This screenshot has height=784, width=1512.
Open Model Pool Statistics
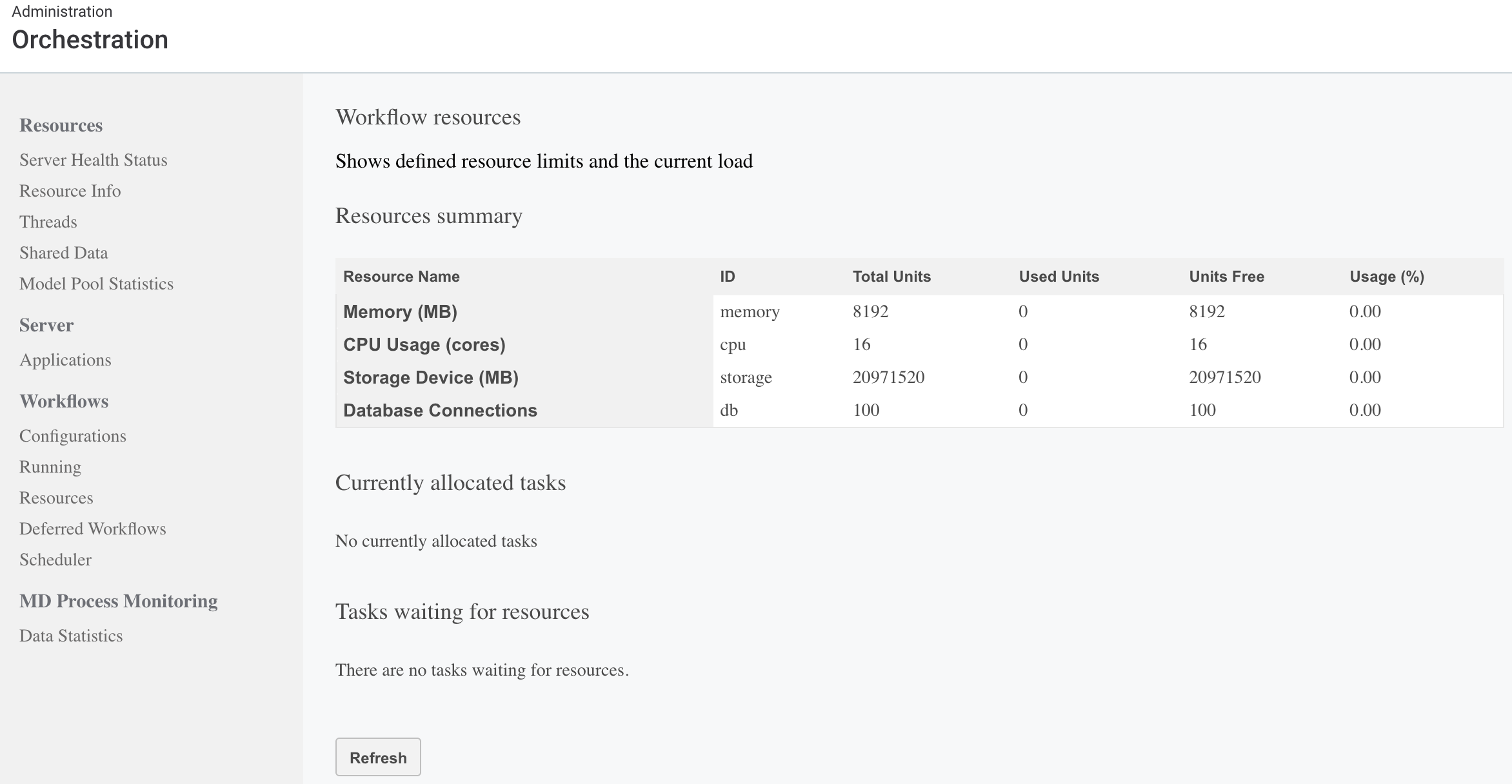pyautogui.click(x=96, y=284)
